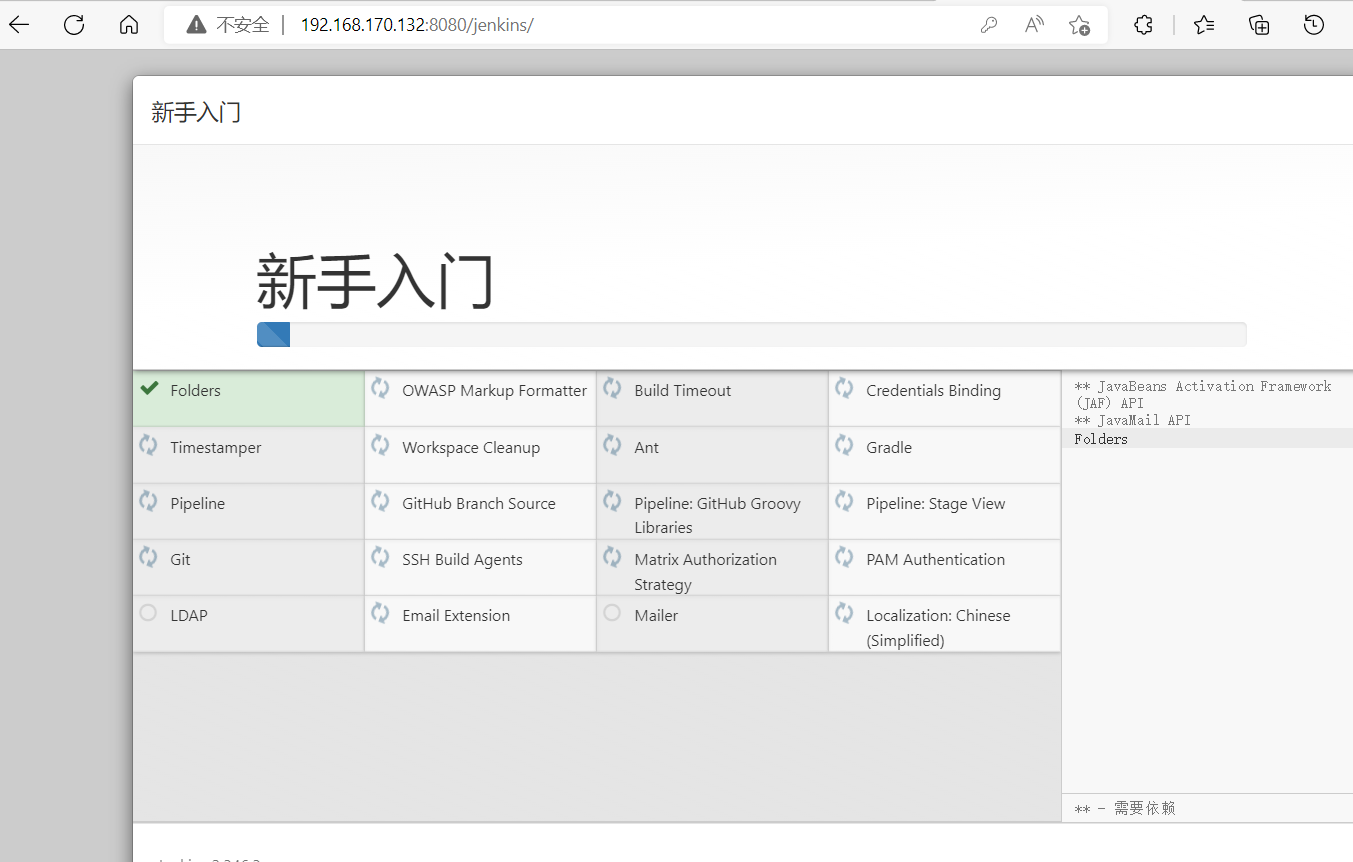Click the green checkmark beside Folders
Screen dimensions: 1353x862
[149, 388]
